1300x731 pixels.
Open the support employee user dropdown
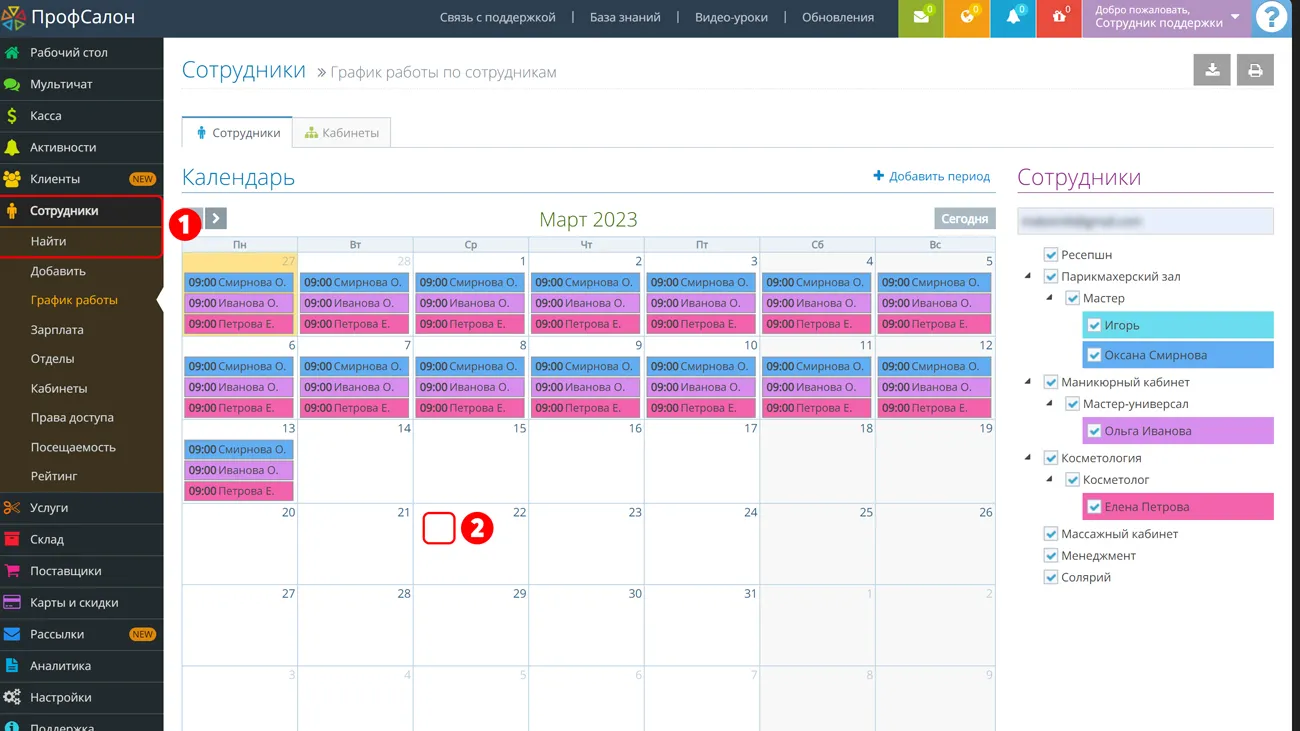tap(1166, 18)
